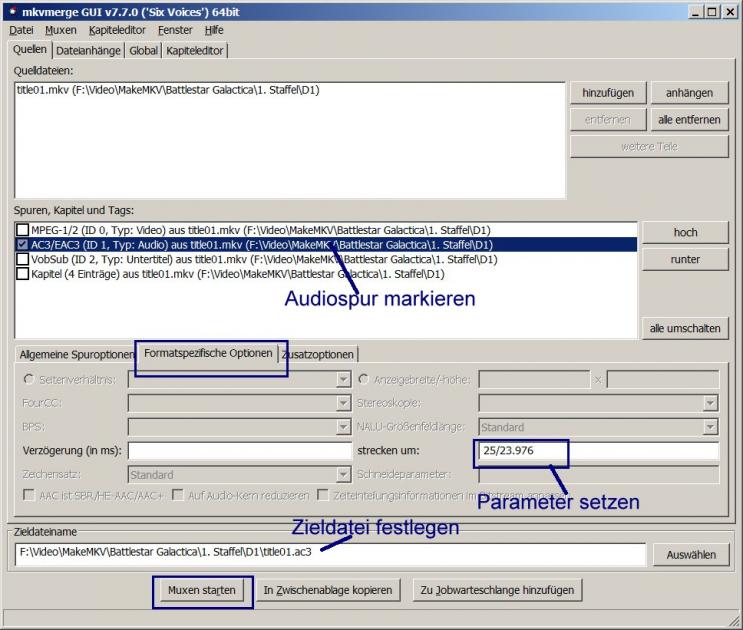The height and width of the screenshot is (630, 743).
Task: Switch to Allgemeine Spuroptionen tab
Action: click(76, 355)
